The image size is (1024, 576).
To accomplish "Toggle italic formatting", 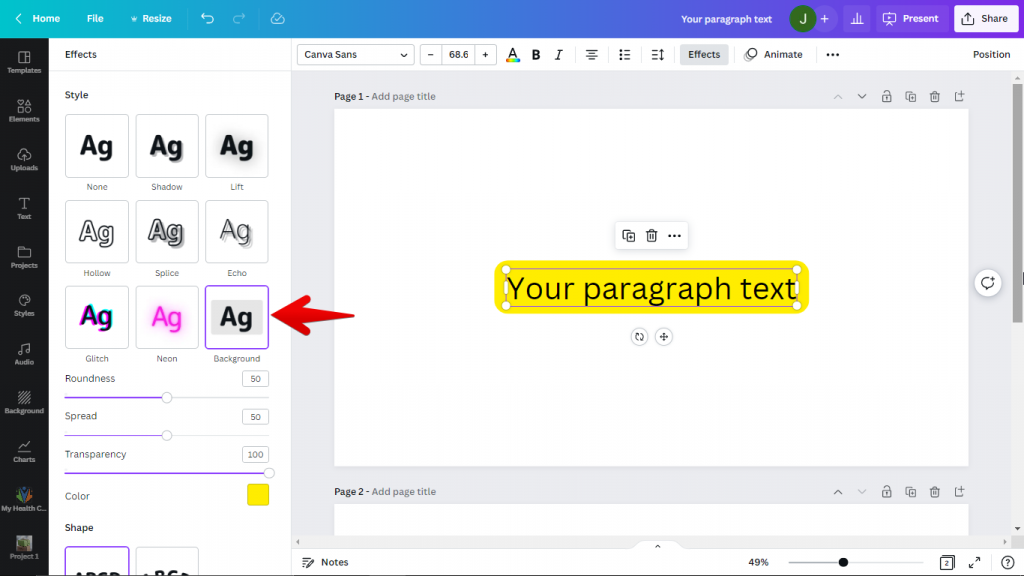I will [x=557, y=54].
